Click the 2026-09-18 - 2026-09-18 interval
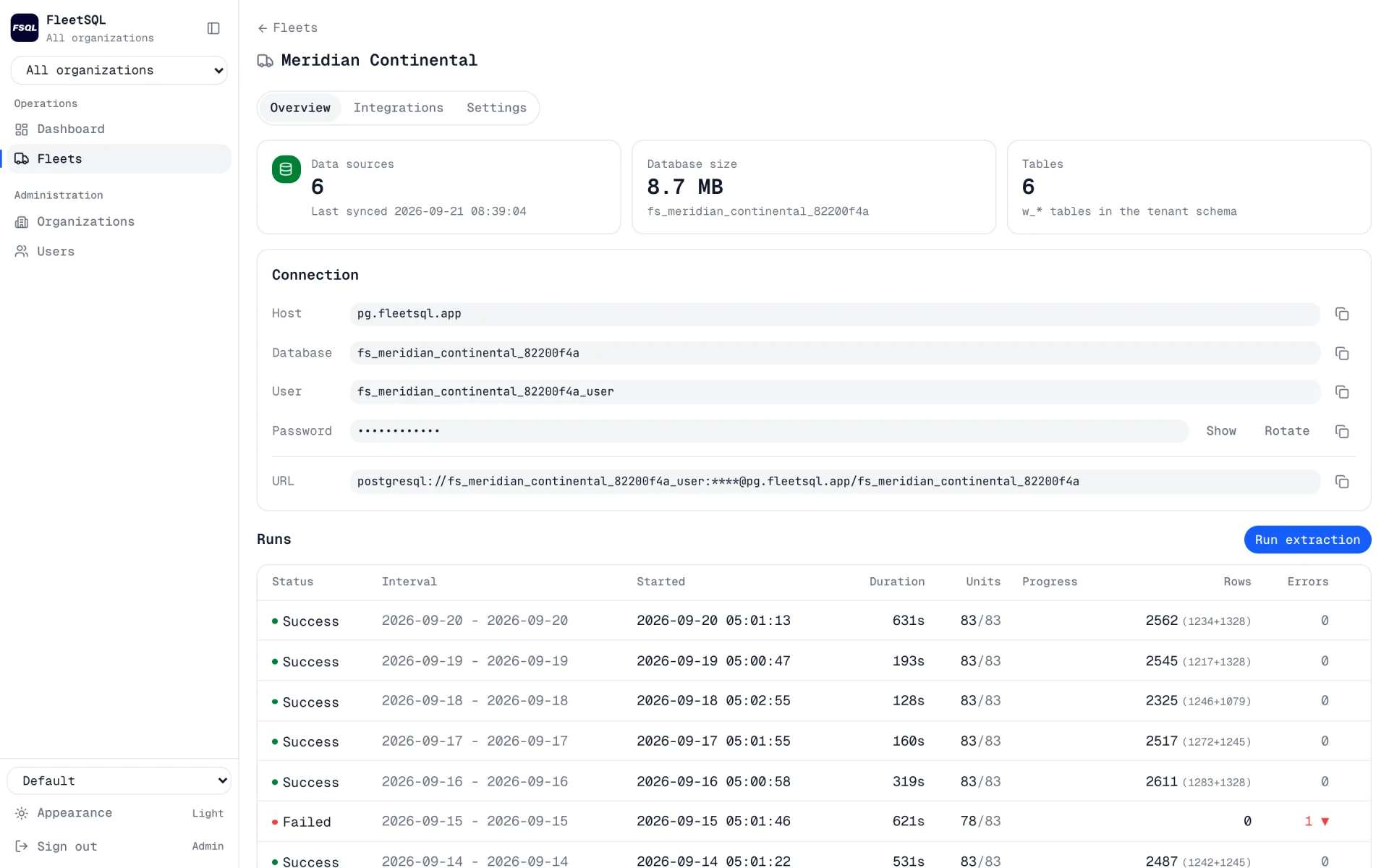 [x=475, y=701]
